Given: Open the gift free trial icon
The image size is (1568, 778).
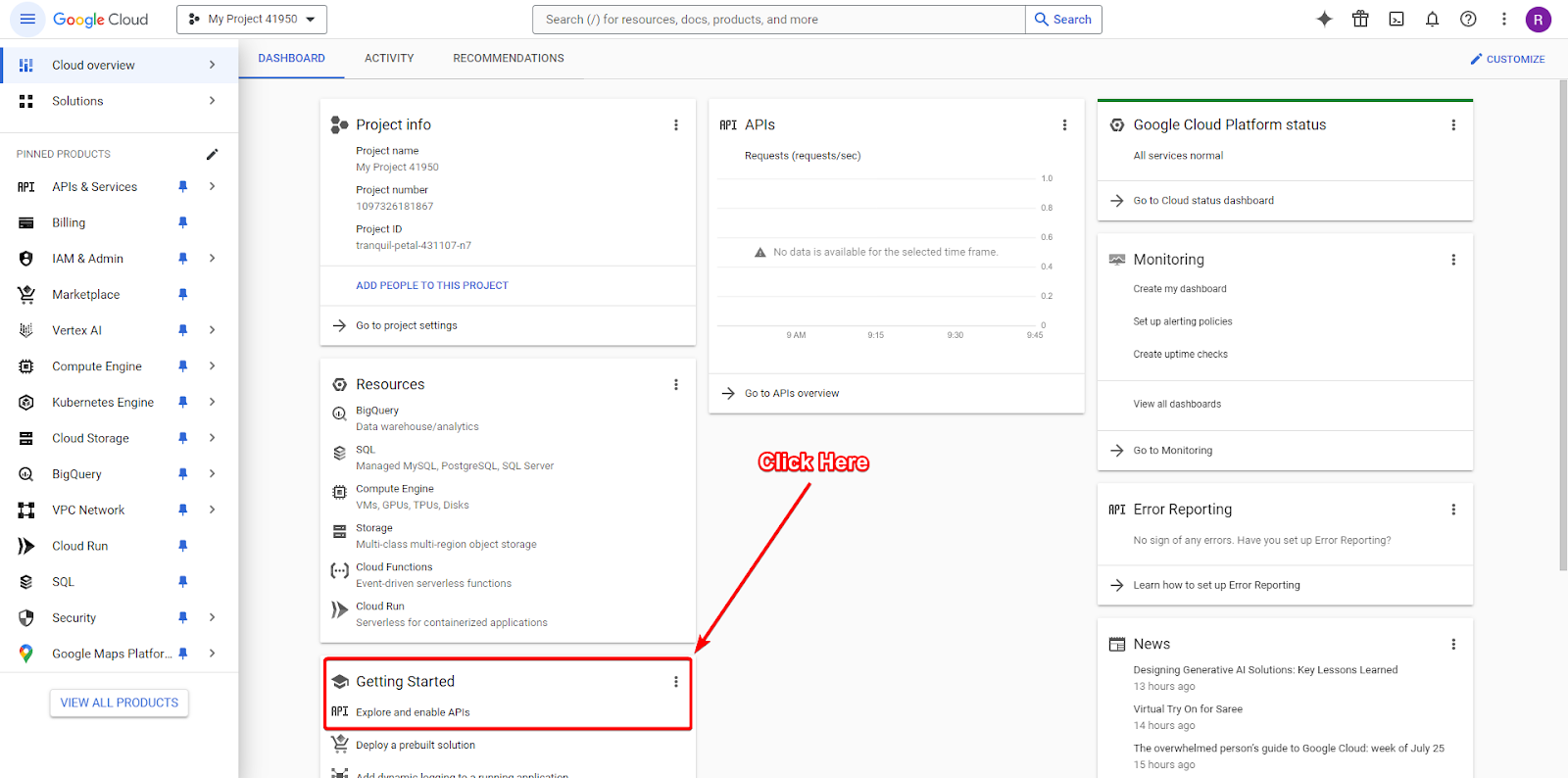Looking at the screenshot, I should [x=1360, y=19].
